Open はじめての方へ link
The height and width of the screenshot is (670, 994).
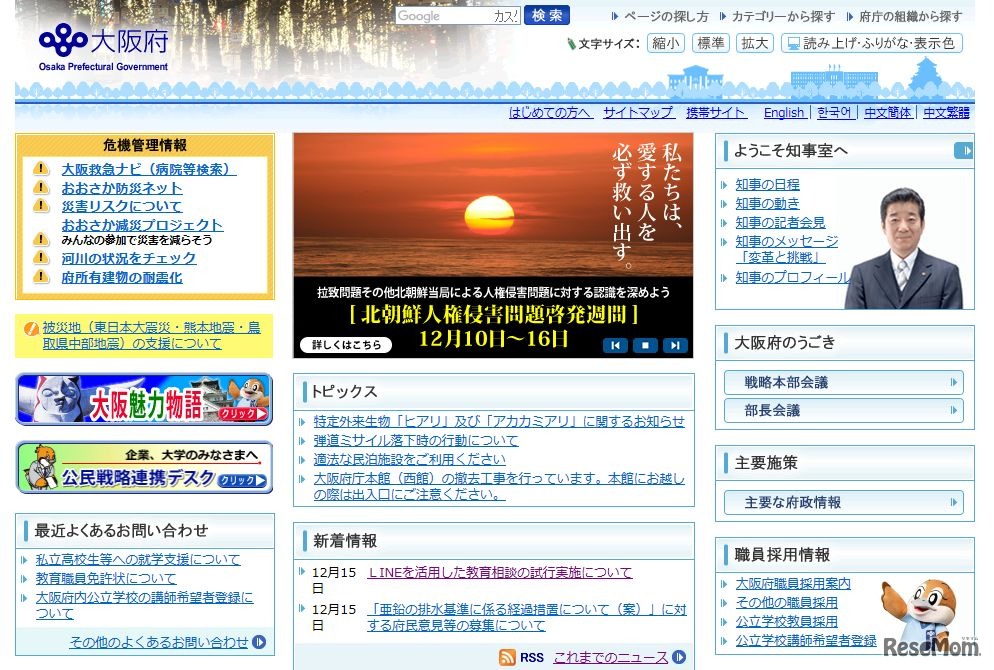pyautogui.click(x=550, y=112)
